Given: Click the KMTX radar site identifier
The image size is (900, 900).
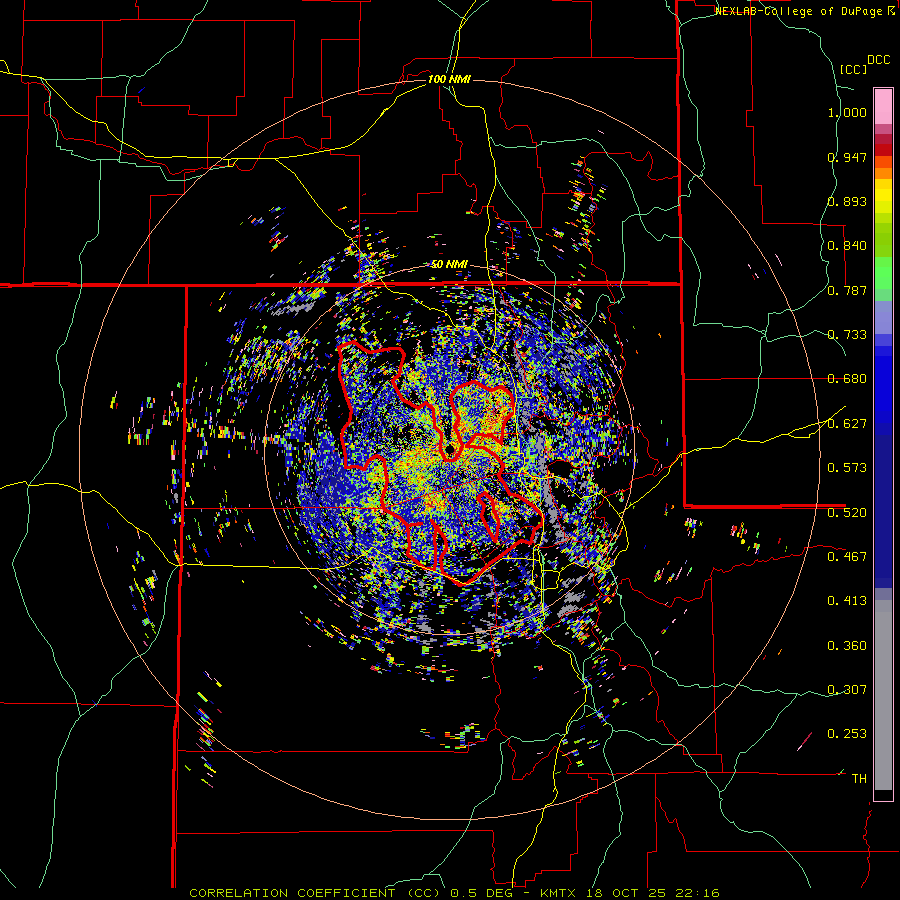Looking at the screenshot, I should point(560,893).
